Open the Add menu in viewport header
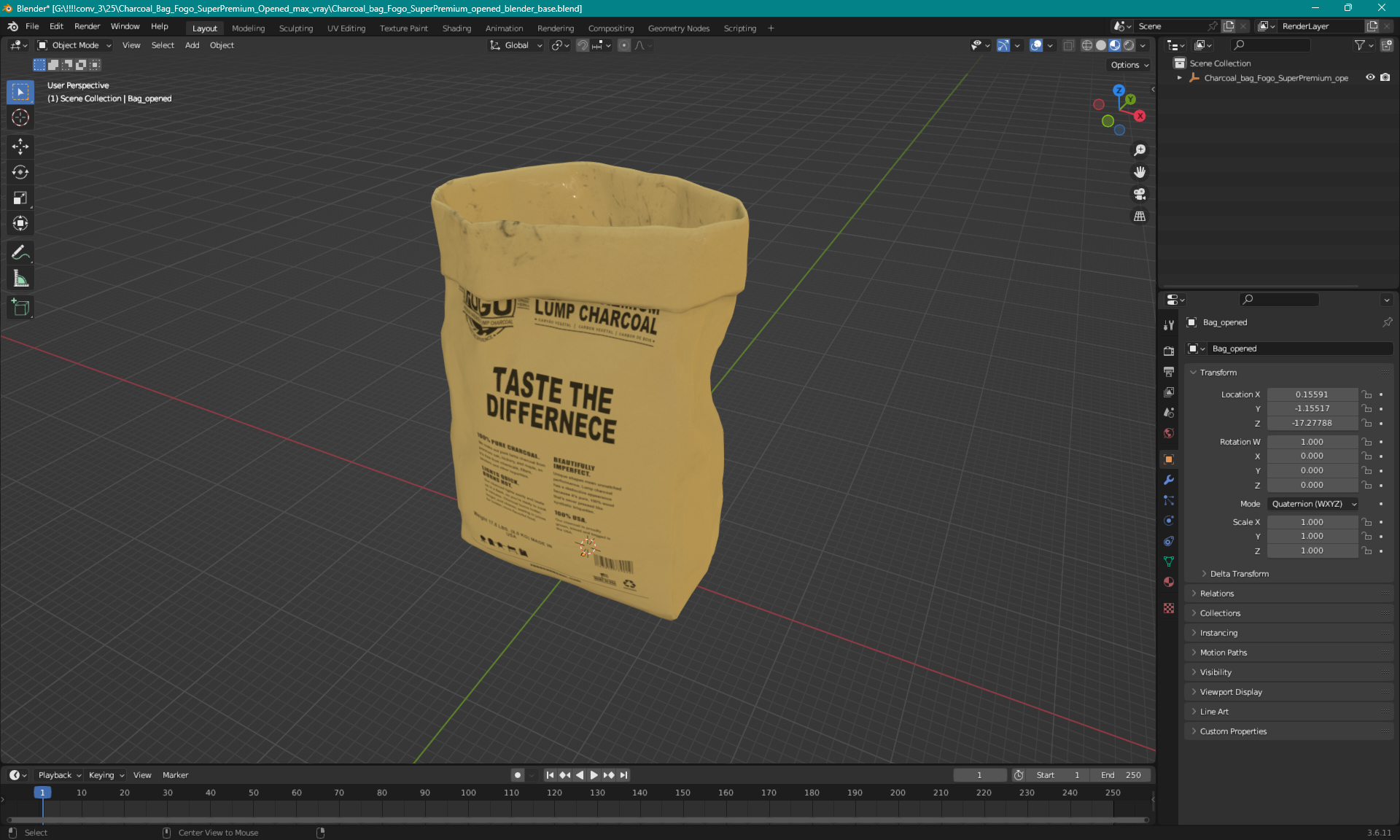 192,45
